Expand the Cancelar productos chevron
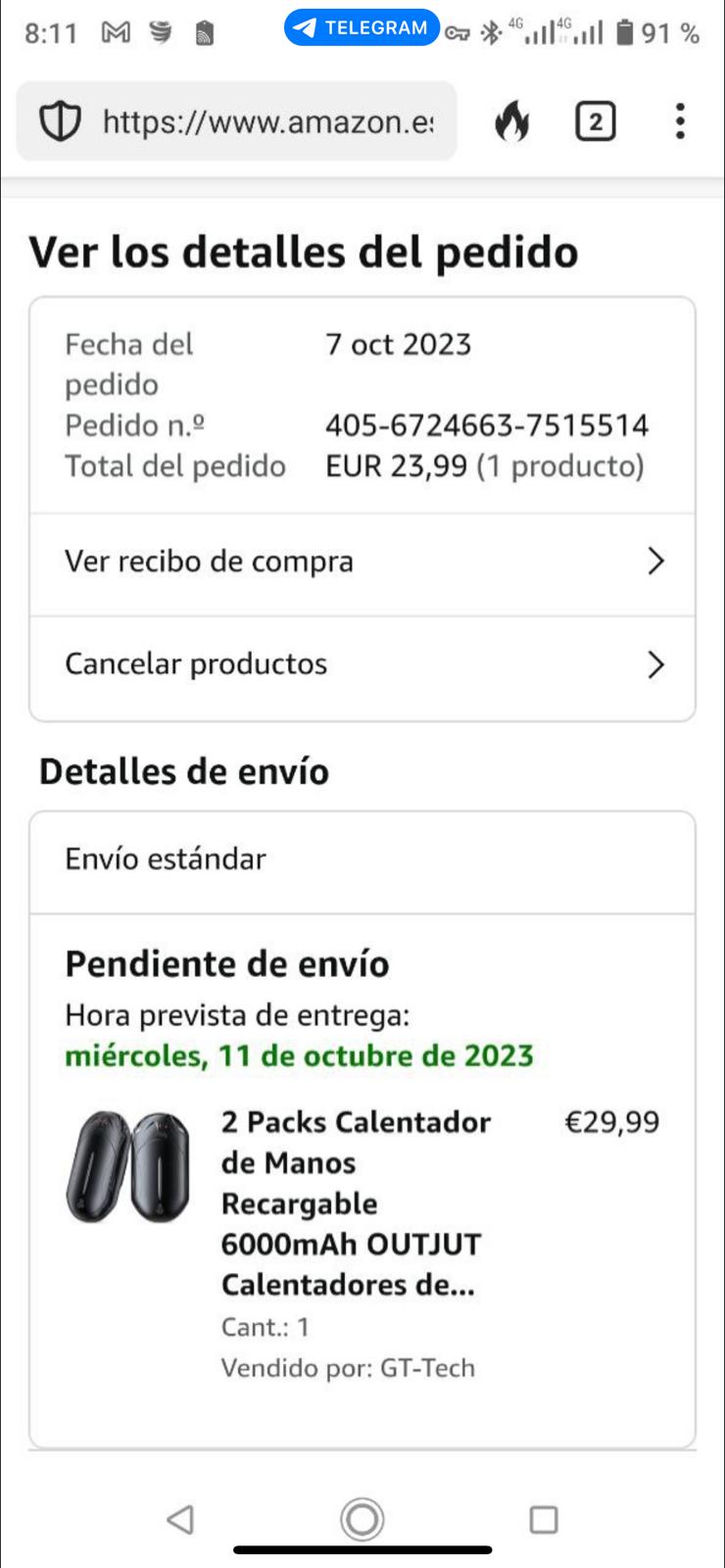Screen dimensions: 725x1568 click(x=655, y=664)
